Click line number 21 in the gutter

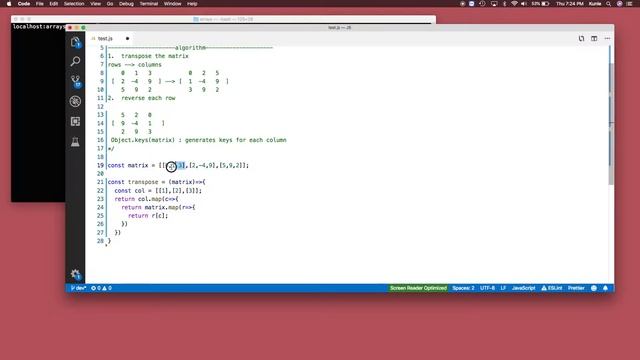tap(100, 182)
